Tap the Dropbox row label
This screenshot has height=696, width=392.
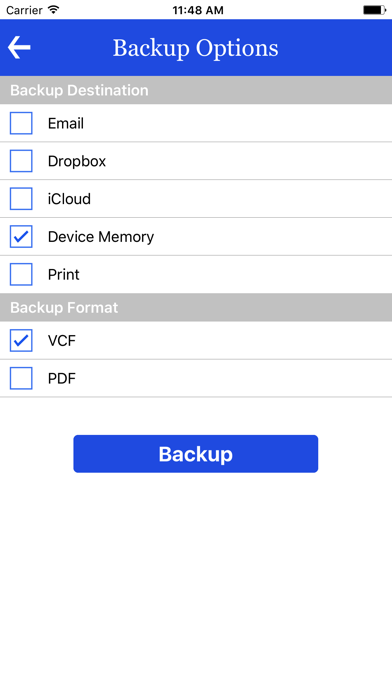(x=77, y=161)
